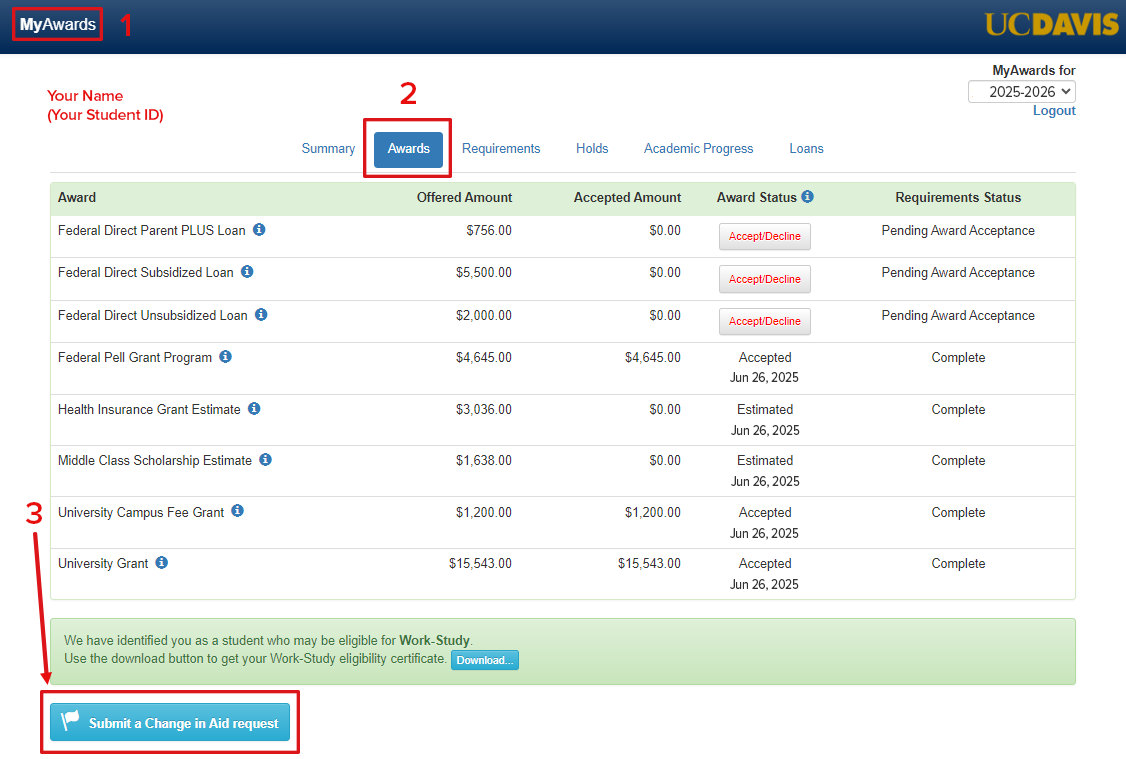
Task: Go to the Holds tab
Action: tap(592, 149)
